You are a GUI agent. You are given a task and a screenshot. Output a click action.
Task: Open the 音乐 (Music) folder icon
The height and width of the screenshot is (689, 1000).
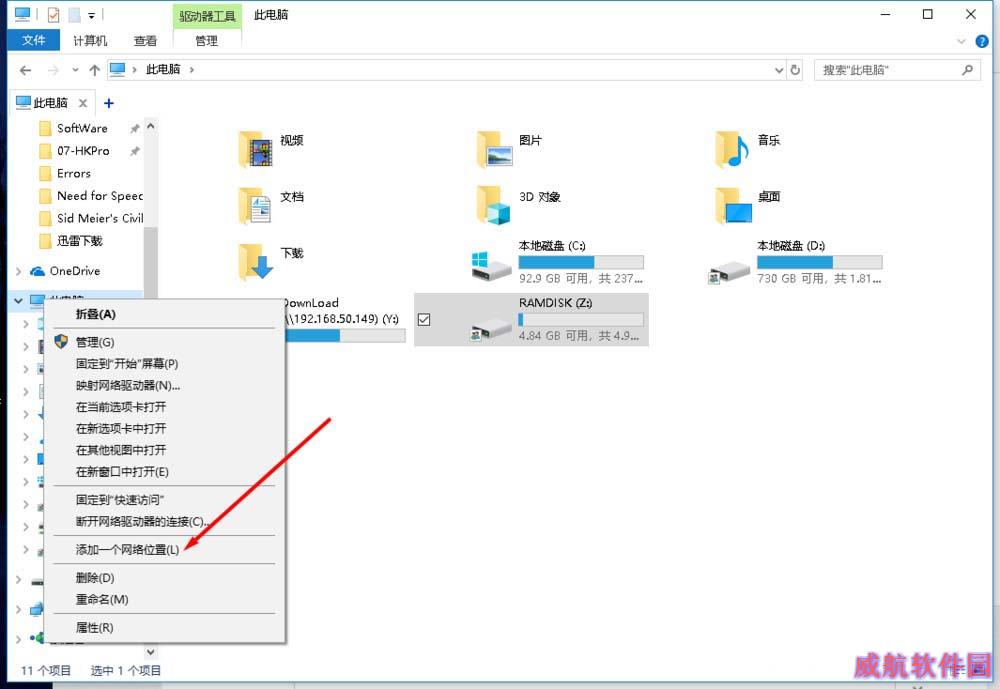(x=732, y=149)
